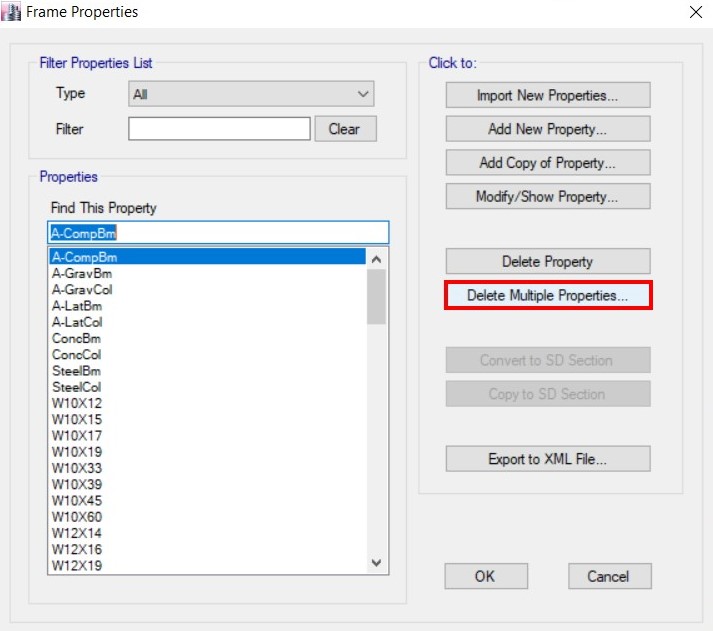Click Delete Multiple Properties button

548,295
